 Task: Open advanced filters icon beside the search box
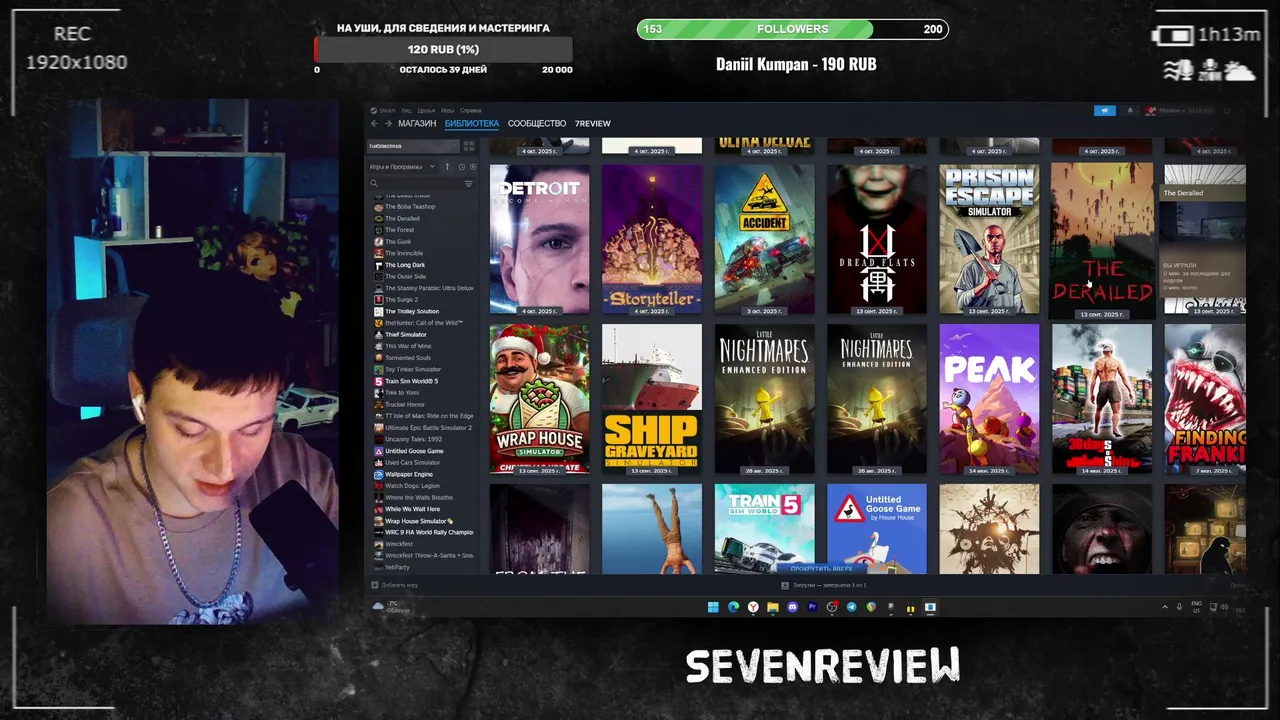coord(468,184)
